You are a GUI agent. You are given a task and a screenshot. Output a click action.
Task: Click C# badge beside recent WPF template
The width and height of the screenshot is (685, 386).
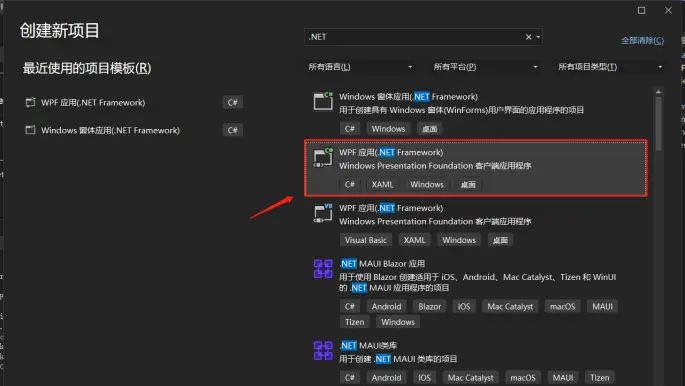pos(232,103)
